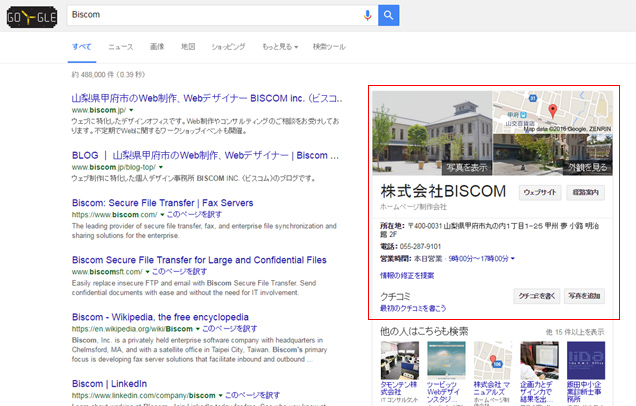The height and width of the screenshot is (406, 636).
Task: Open the 株式会社マニュアルズ map thumbnail
Action: click(493, 360)
